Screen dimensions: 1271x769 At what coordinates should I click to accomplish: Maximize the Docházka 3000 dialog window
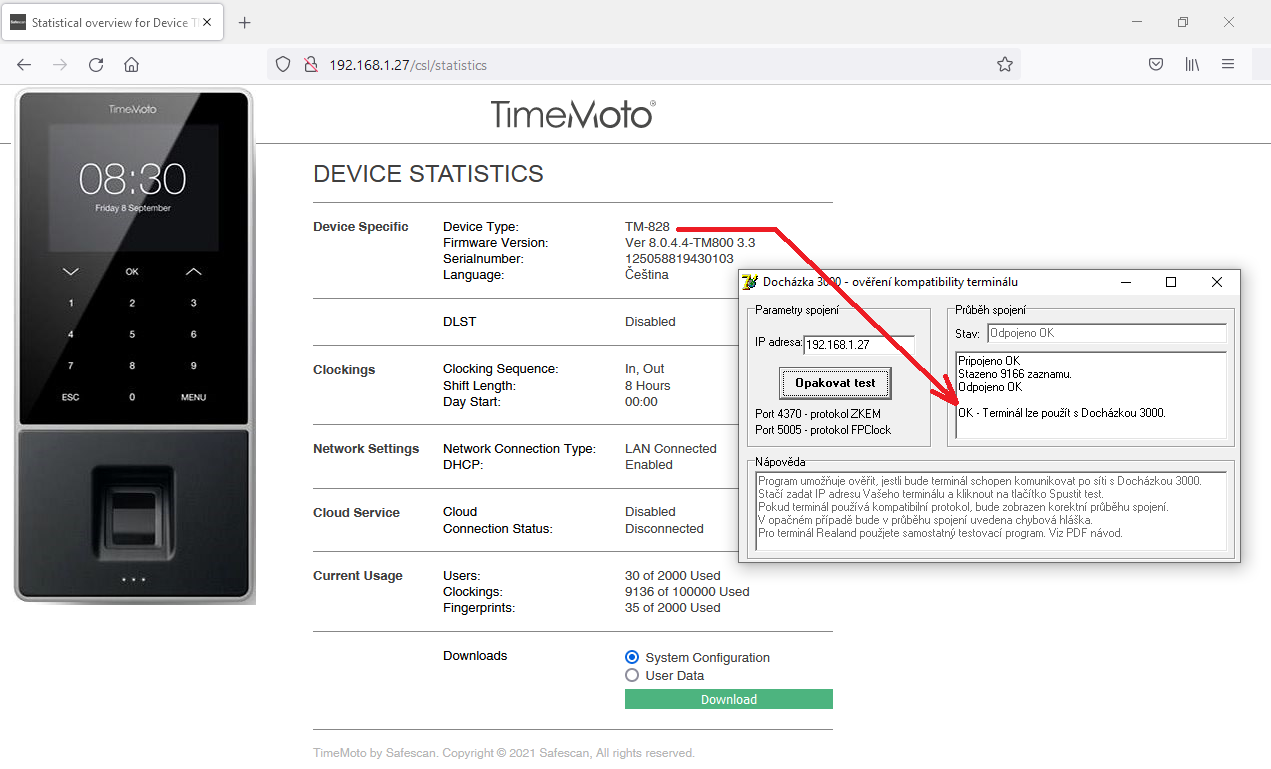click(1171, 282)
